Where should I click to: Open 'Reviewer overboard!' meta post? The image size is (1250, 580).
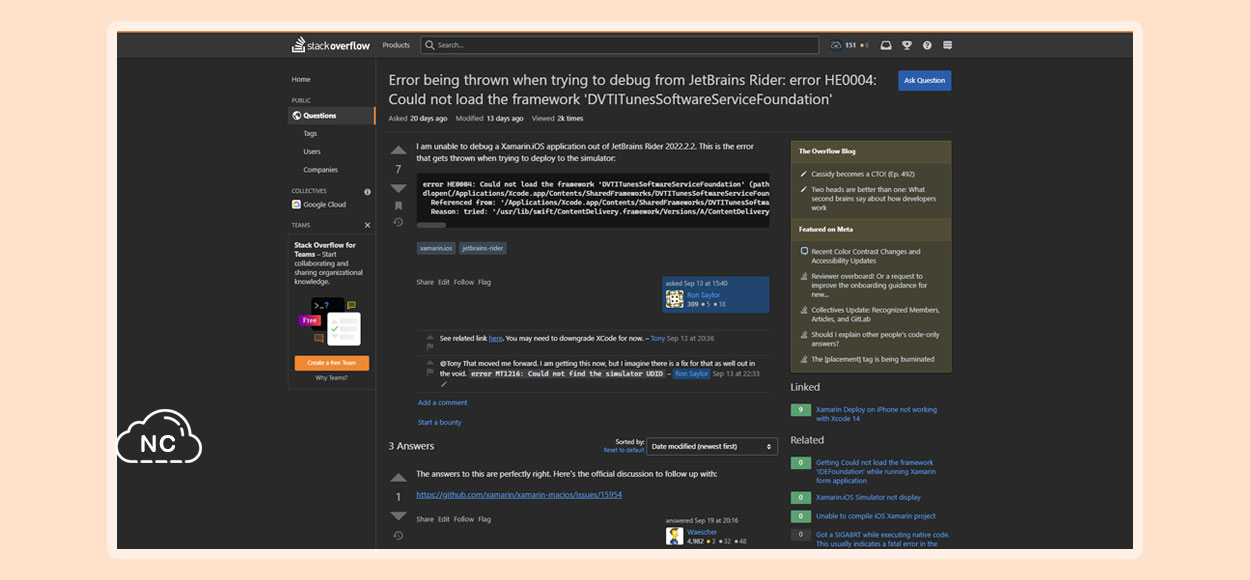(x=867, y=285)
